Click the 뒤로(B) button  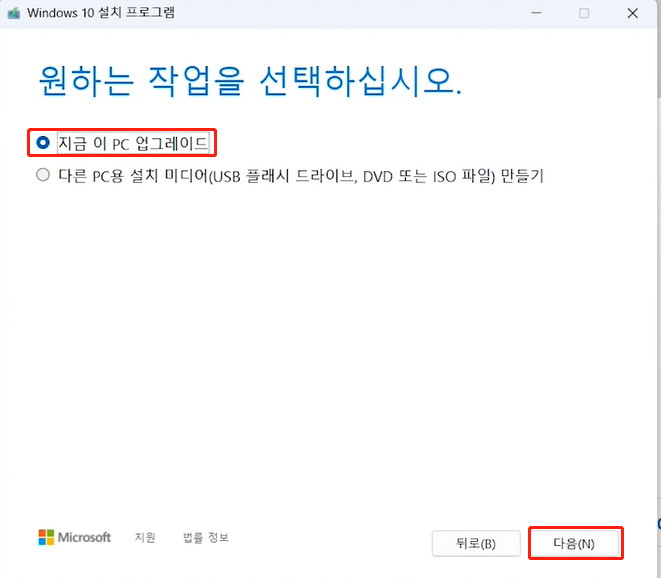(x=476, y=543)
